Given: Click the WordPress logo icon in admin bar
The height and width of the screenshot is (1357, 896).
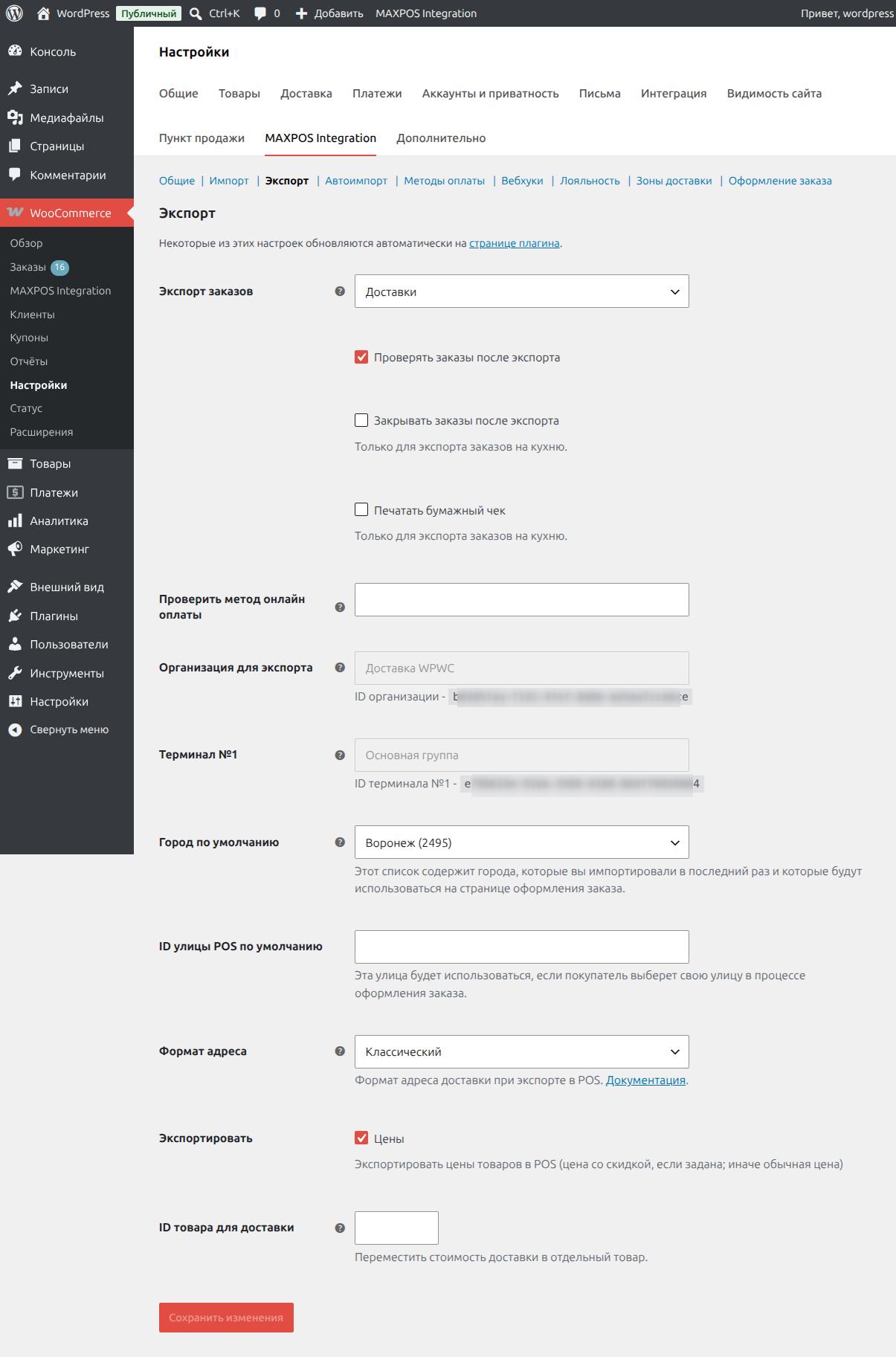Looking at the screenshot, I should [x=15, y=13].
